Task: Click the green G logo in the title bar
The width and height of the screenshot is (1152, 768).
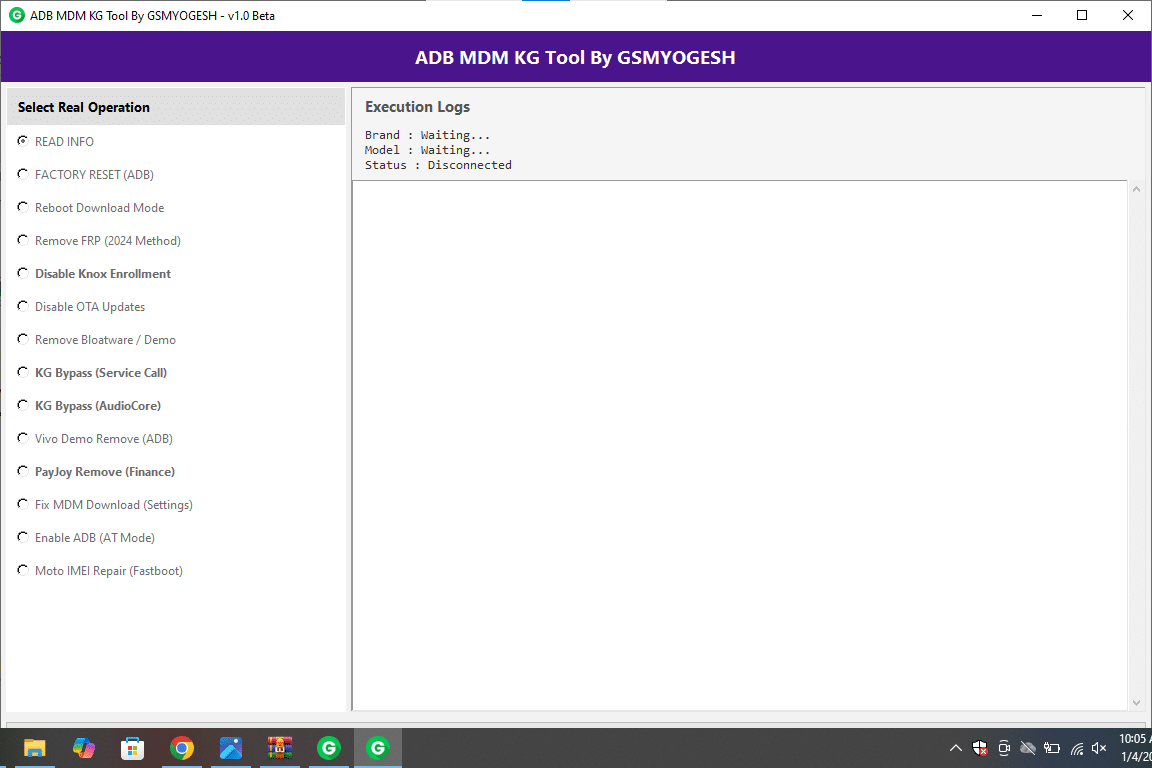Action: pos(15,15)
